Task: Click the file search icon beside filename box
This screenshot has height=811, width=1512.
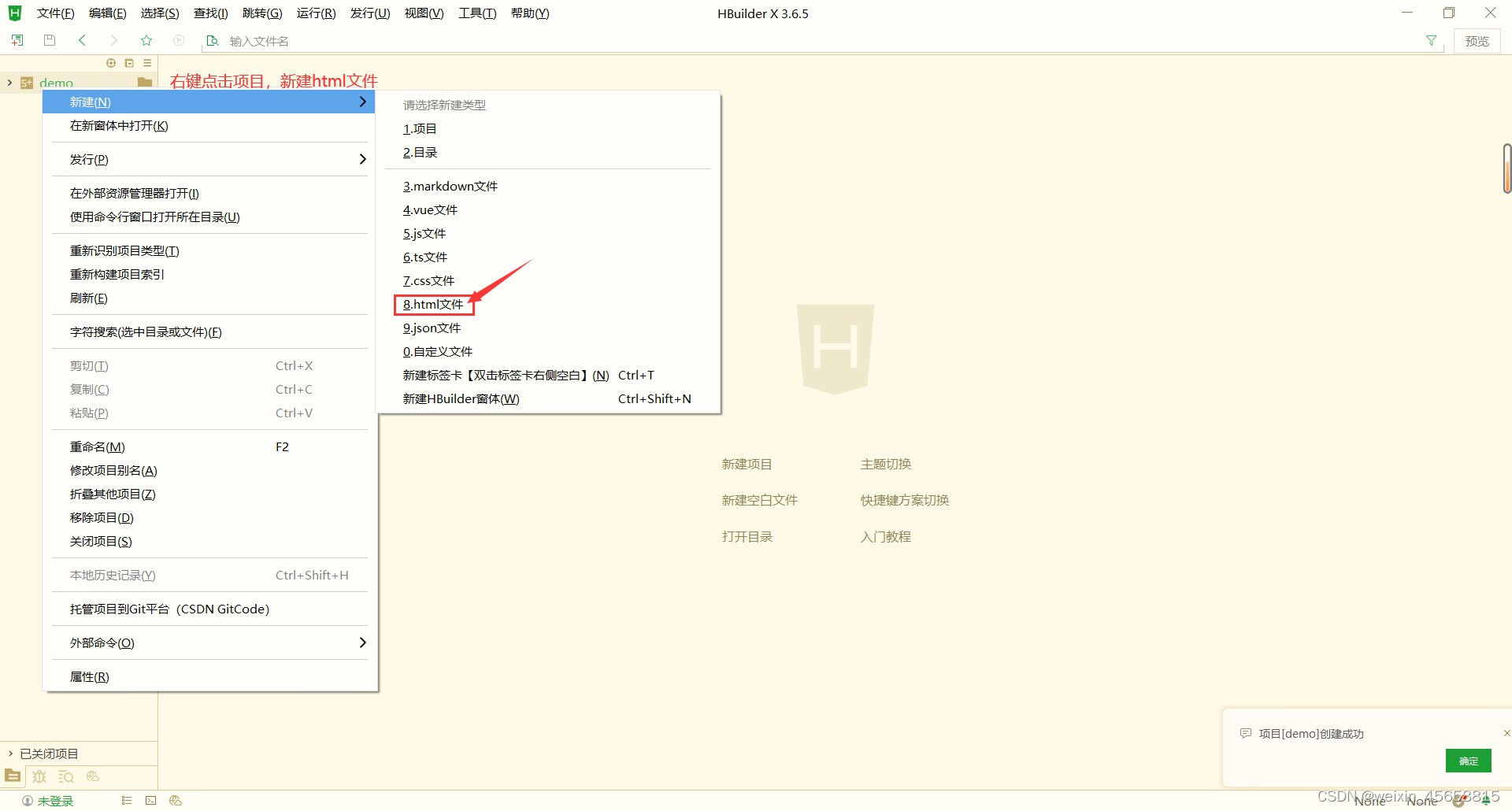Action: [x=212, y=41]
